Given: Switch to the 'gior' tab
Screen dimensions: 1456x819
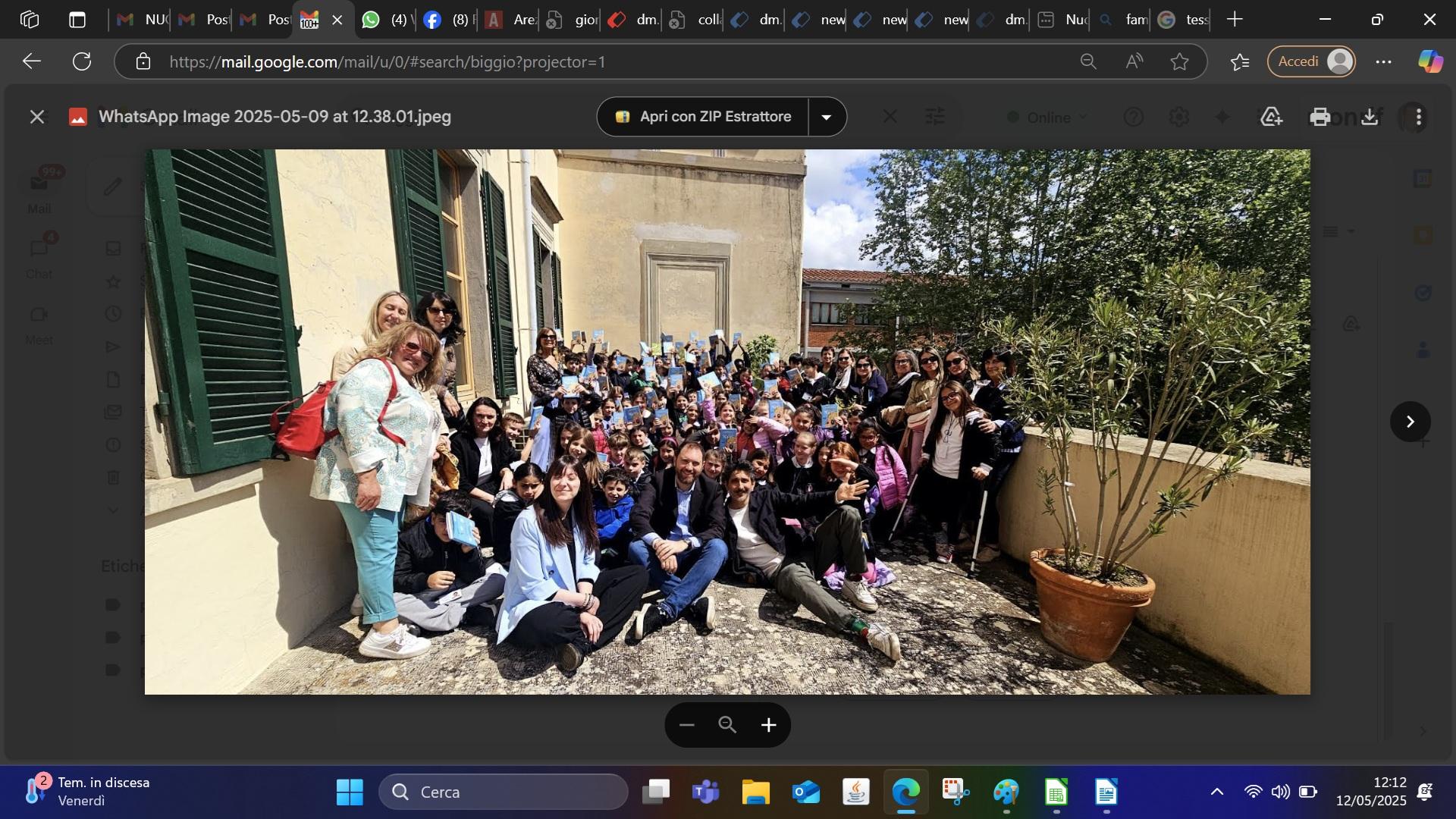Looking at the screenshot, I should click(571, 20).
